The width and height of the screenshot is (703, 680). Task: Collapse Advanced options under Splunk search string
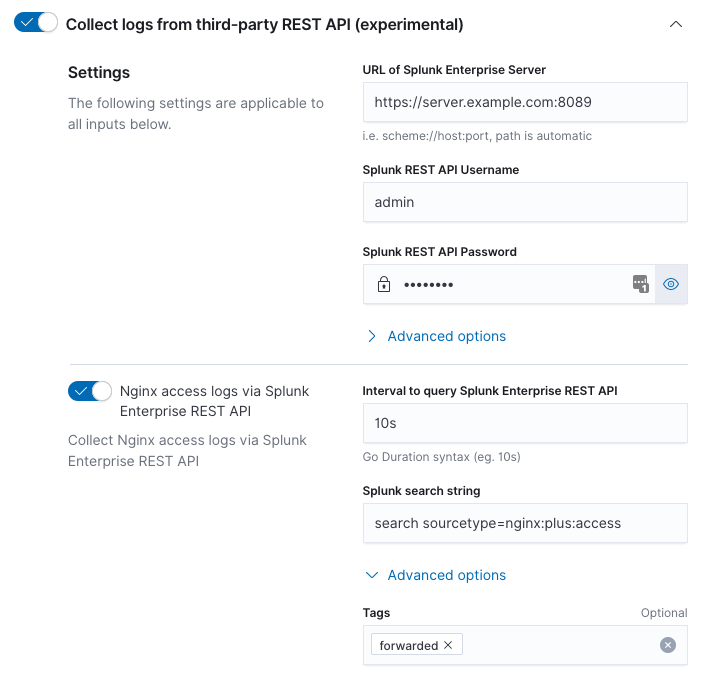[446, 575]
